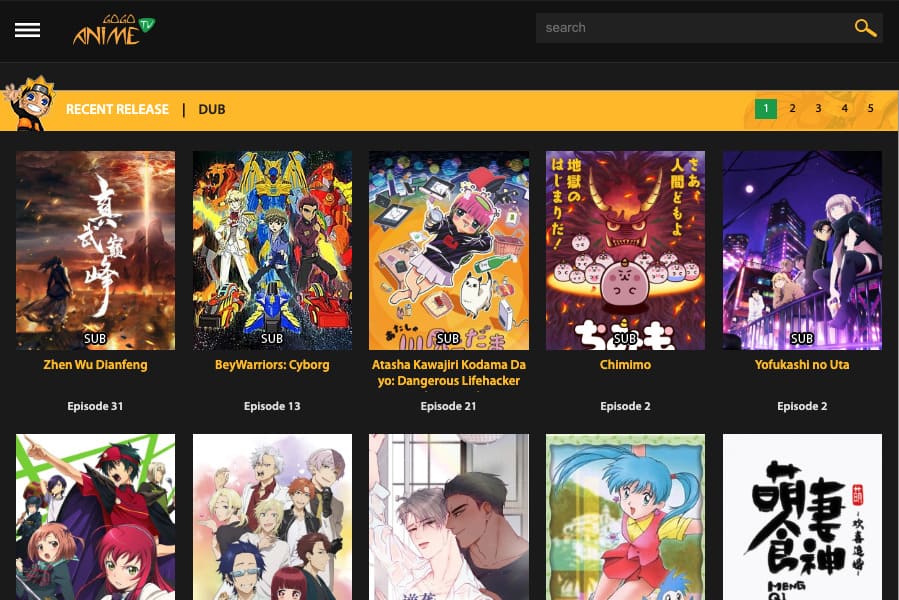Click the Naruto mascot icon
Viewport: 899px width, 600px height.
29,103
